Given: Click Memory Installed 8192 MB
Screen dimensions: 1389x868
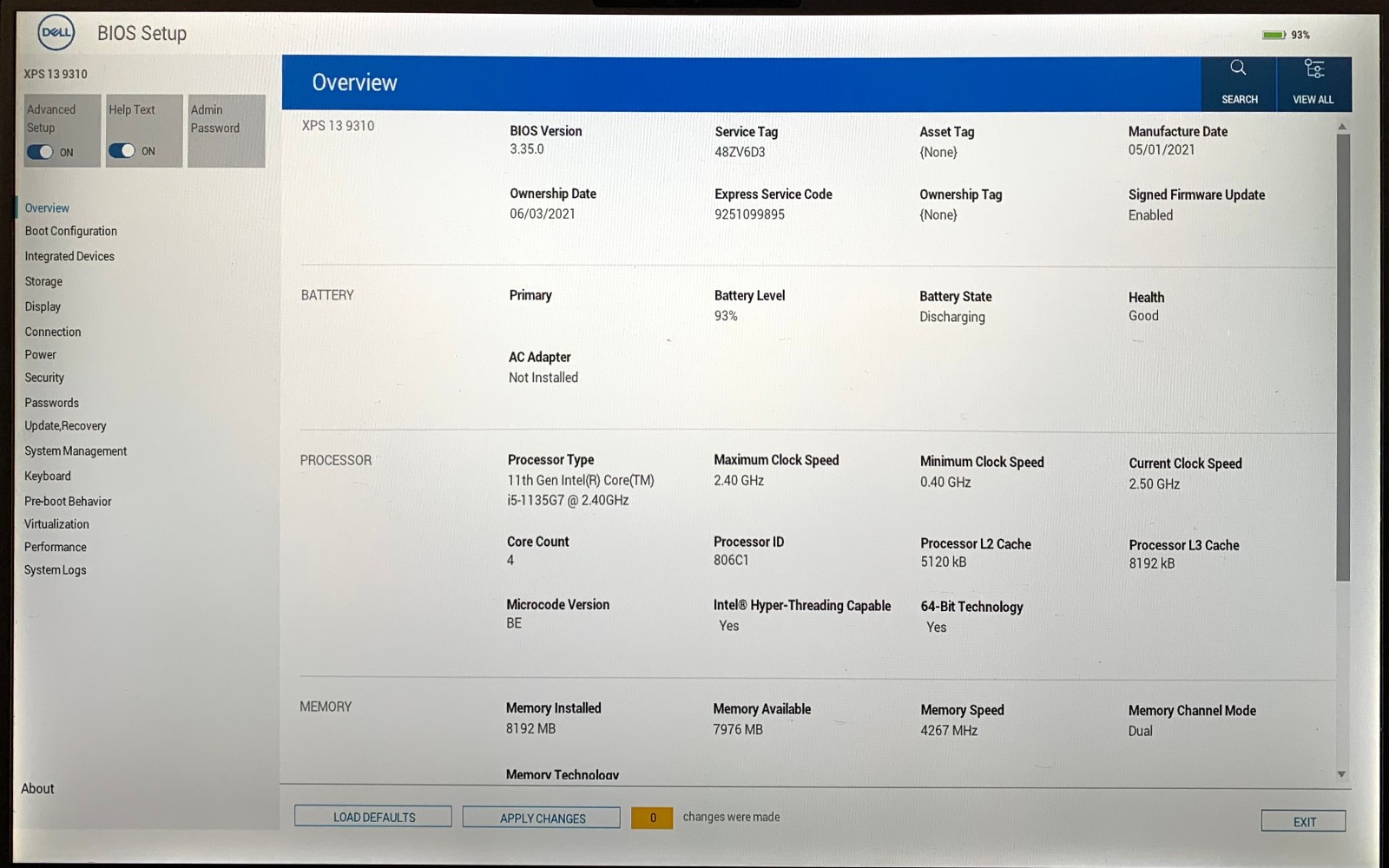Looking at the screenshot, I should click(x=530, y=729).
